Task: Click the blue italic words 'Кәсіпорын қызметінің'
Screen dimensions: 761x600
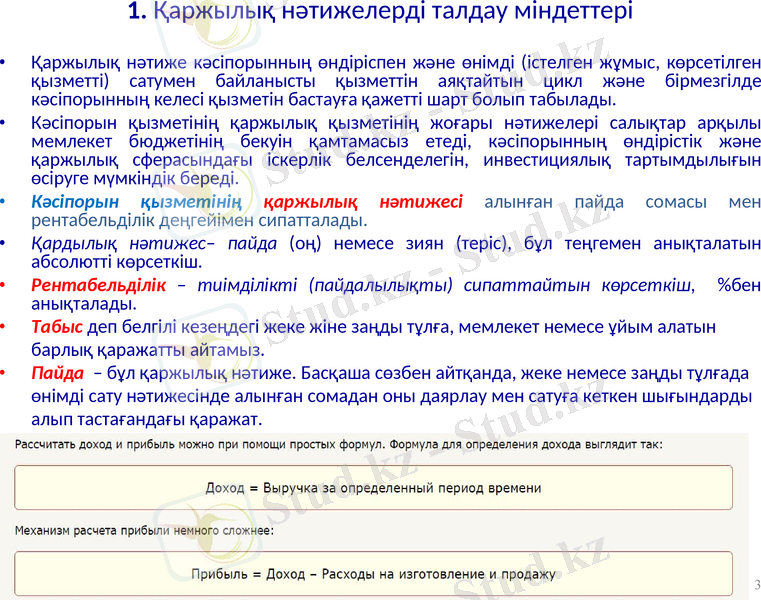Action: (136, 201)
